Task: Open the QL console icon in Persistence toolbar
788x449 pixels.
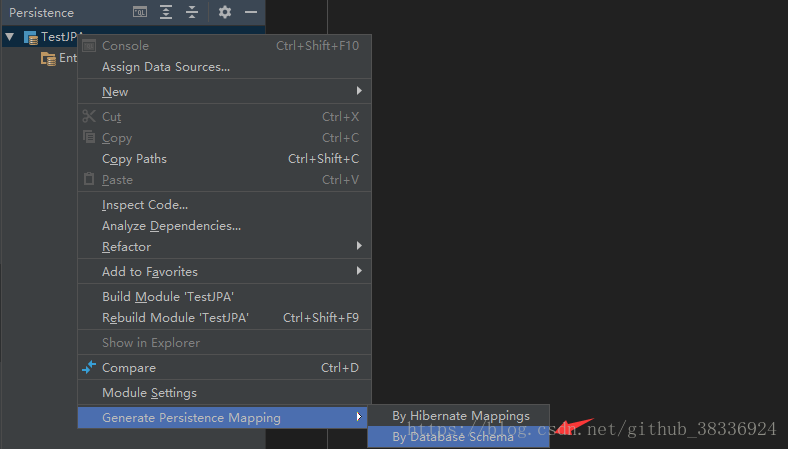Action: (140, 12)
